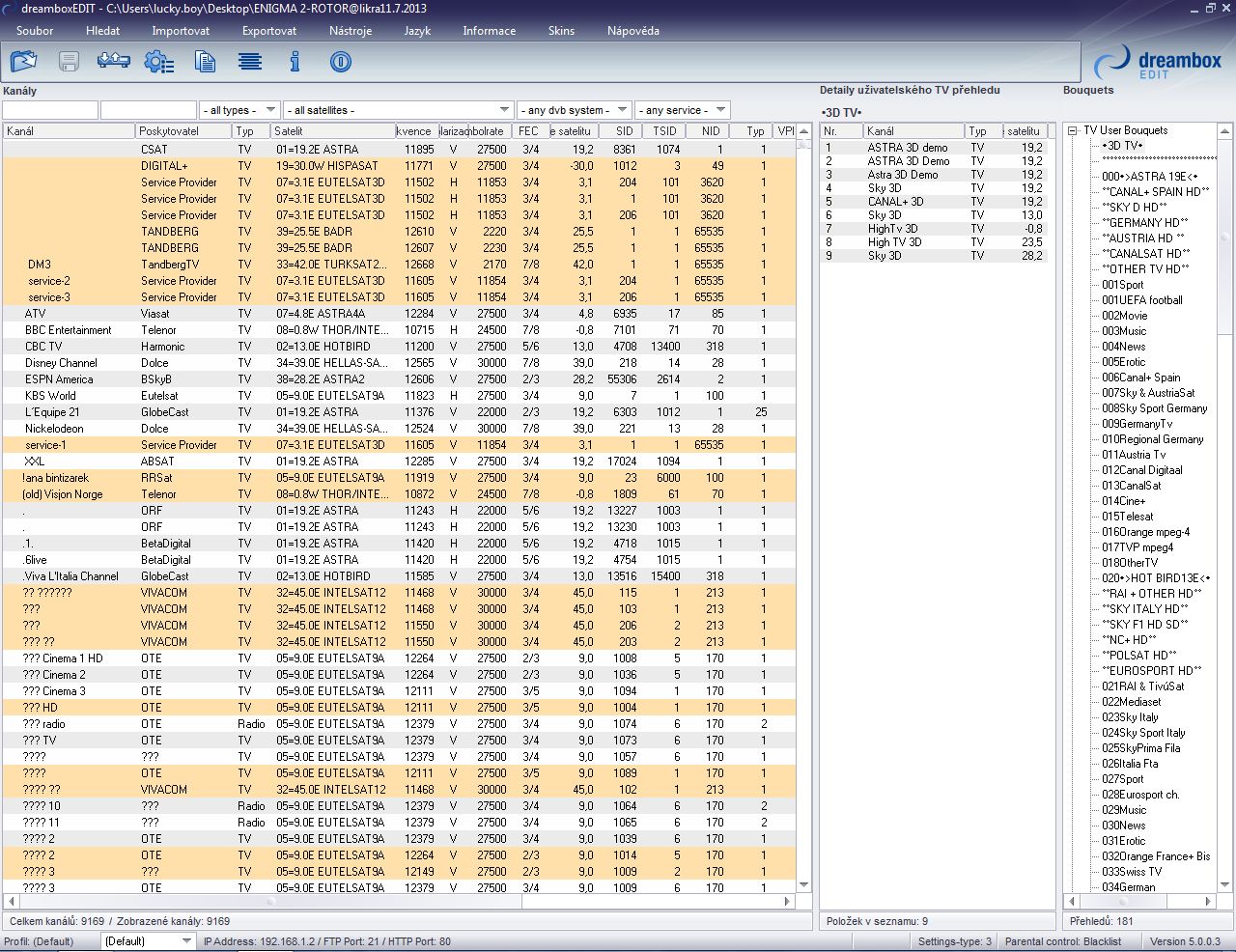This screenshot has height=952, width=1236.
Task: Sort channel list by Poskytovatel column header
Action: tap(184, 131)
